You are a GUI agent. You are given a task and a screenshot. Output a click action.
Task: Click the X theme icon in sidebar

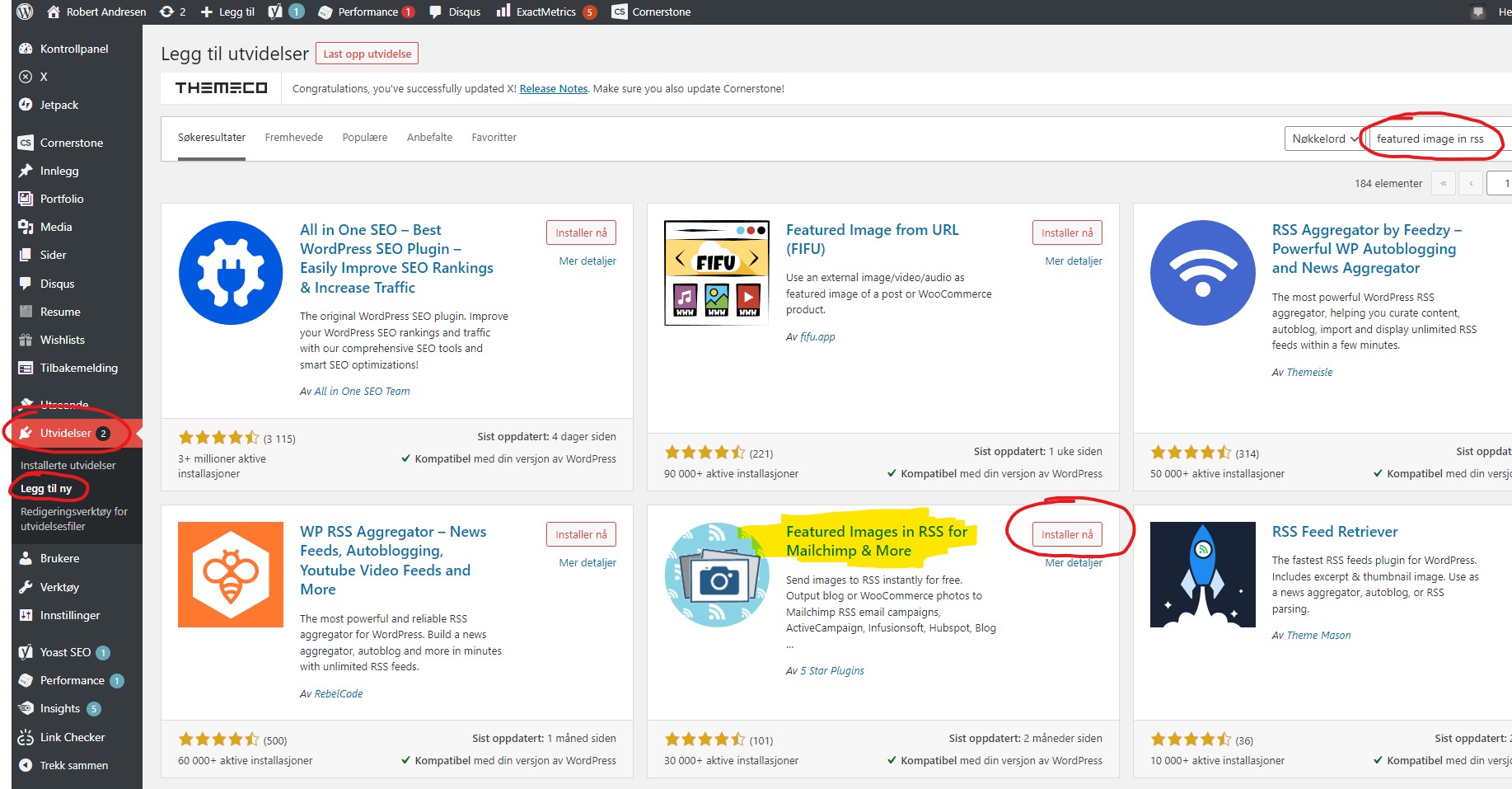pos(26,77)
